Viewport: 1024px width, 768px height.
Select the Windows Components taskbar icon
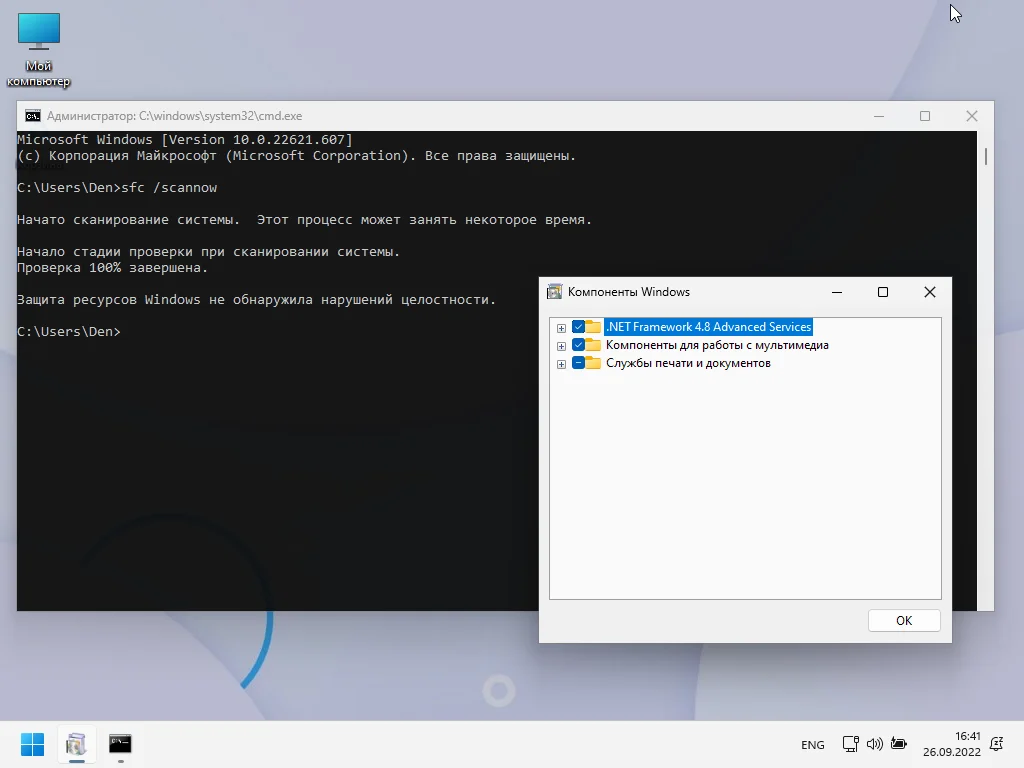click(x=76, y=744)
